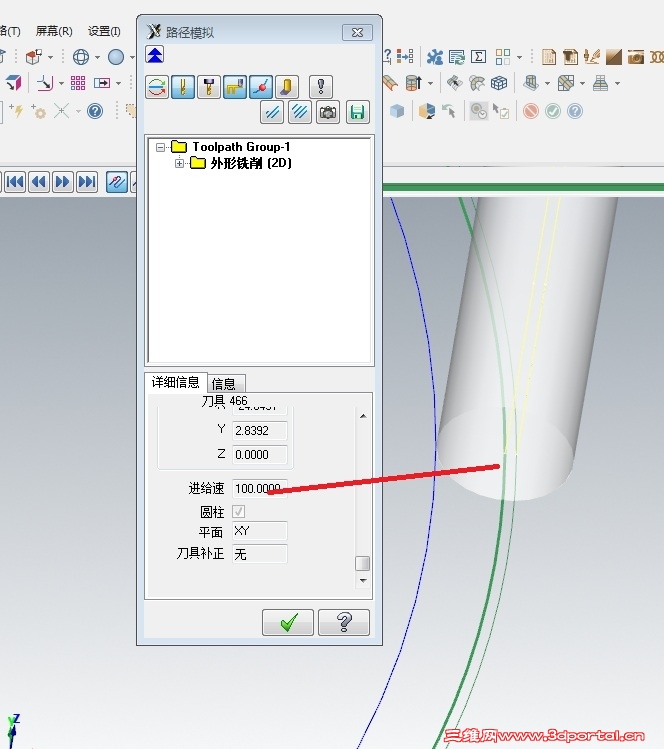Screen dimensions: 664x749
Task: Click the green circled checkmark toolbar icon
Action: (x=553, y=112)
